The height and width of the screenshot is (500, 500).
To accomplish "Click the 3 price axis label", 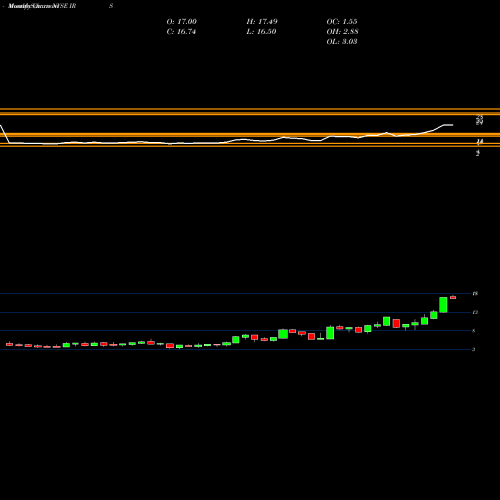I will pos(474,350).
